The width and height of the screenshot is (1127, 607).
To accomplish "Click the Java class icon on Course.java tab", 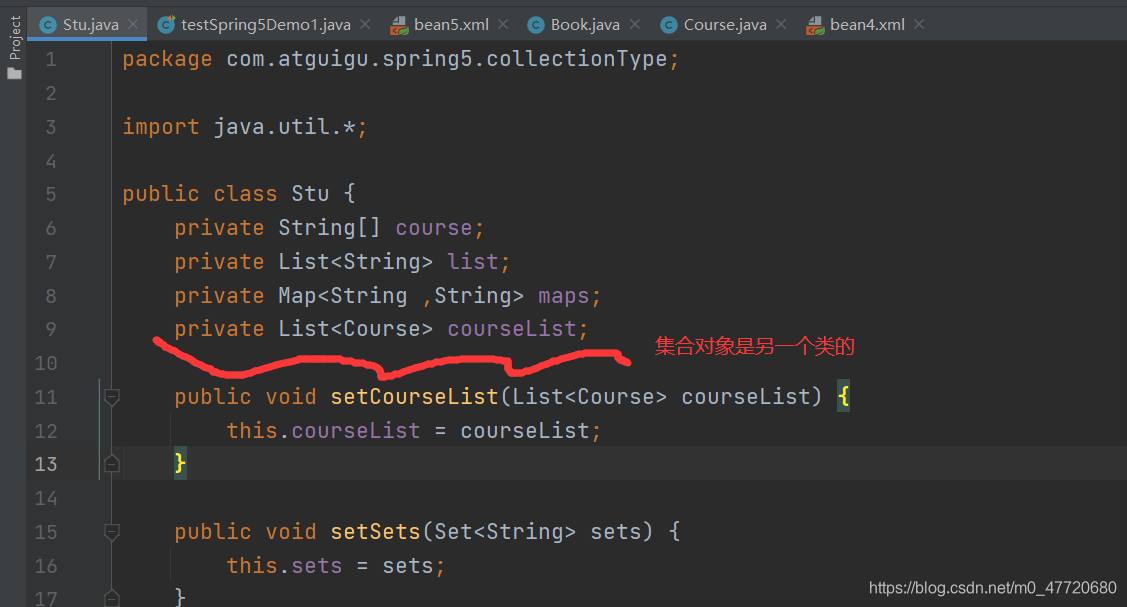I will pos(667,23).
